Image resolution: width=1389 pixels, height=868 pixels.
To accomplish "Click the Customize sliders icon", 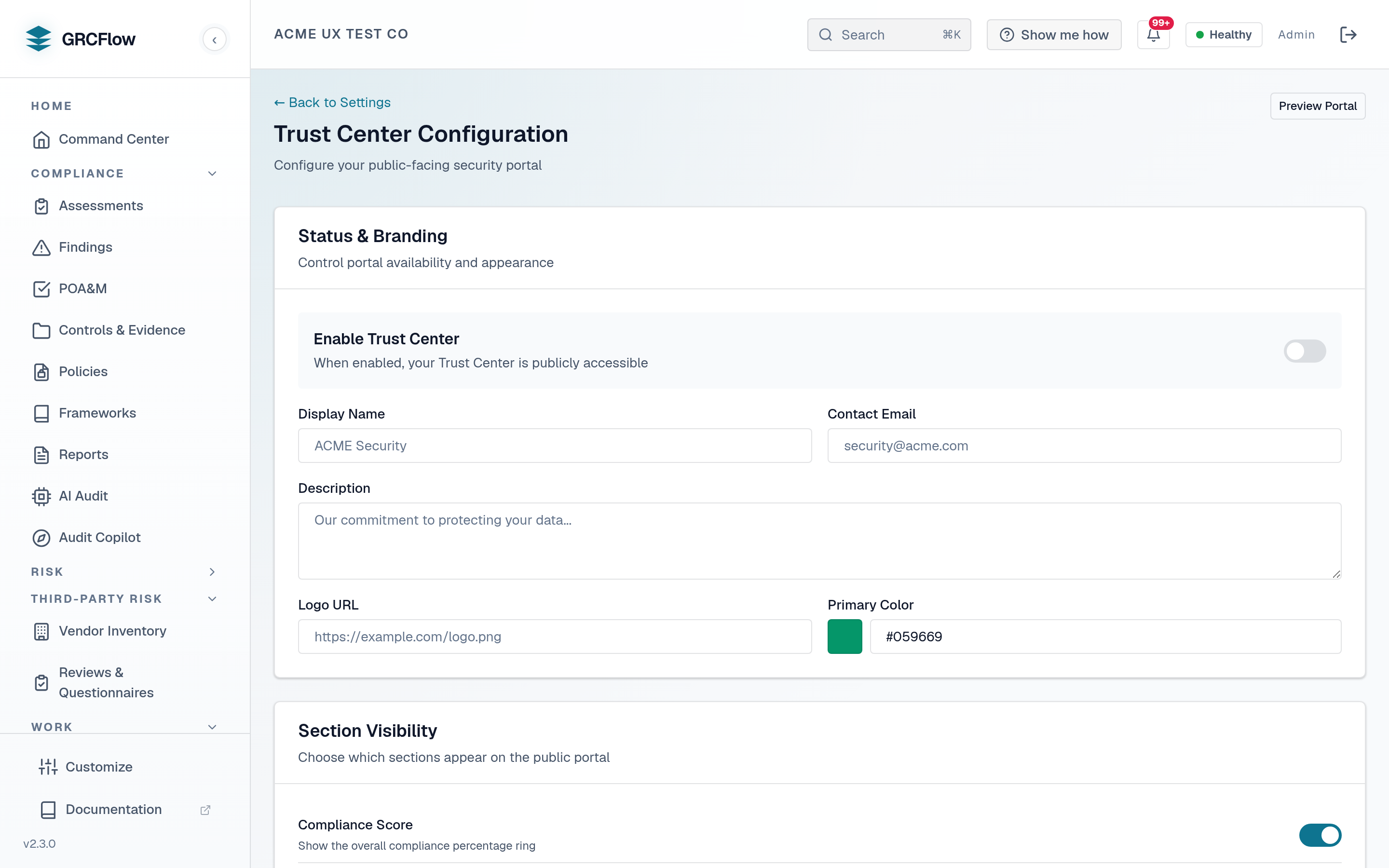I will click(48, 767).
